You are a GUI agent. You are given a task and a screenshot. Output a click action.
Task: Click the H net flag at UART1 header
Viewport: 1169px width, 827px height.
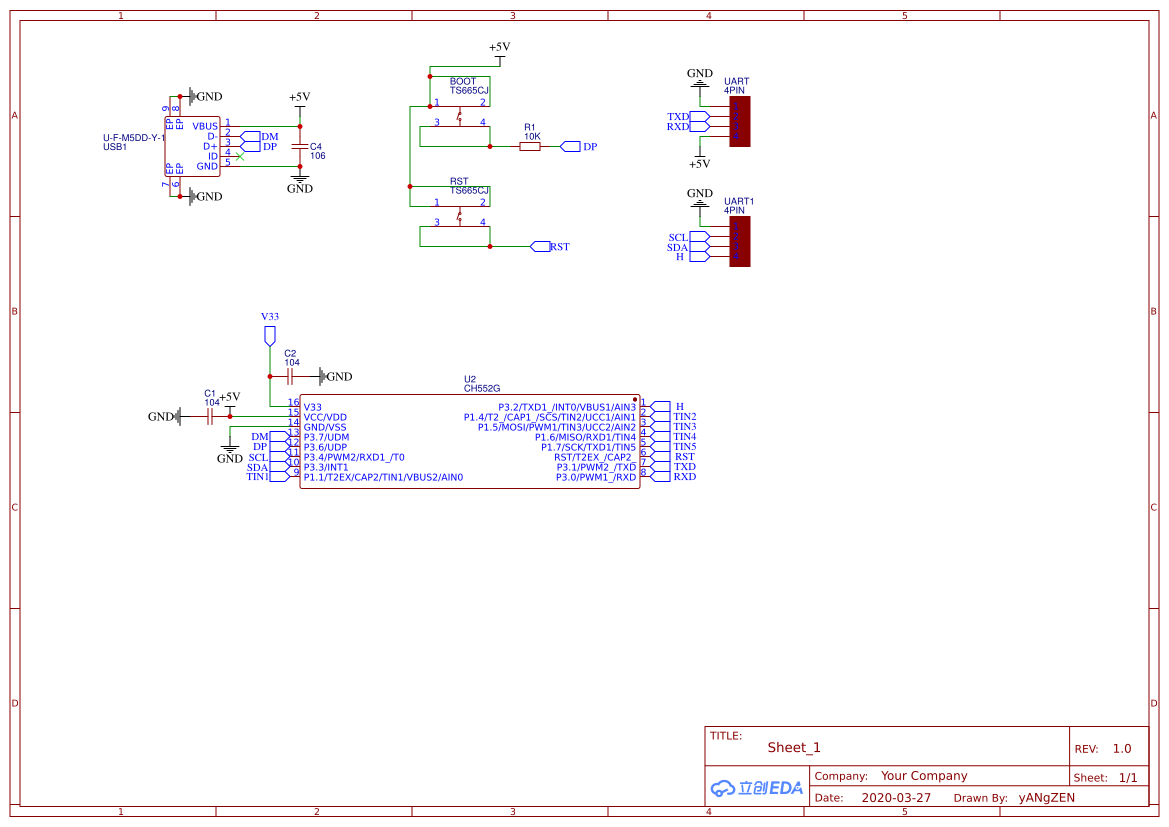tap(700, 257)
